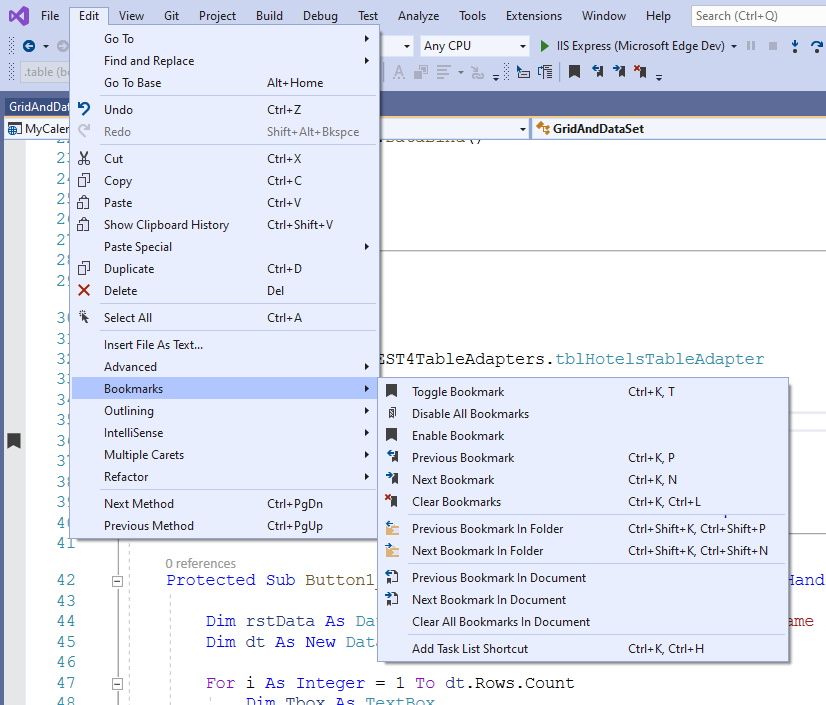This screenshot has height=705, width=826.
Task: Open the File menu
Action: tap(50, 16)
